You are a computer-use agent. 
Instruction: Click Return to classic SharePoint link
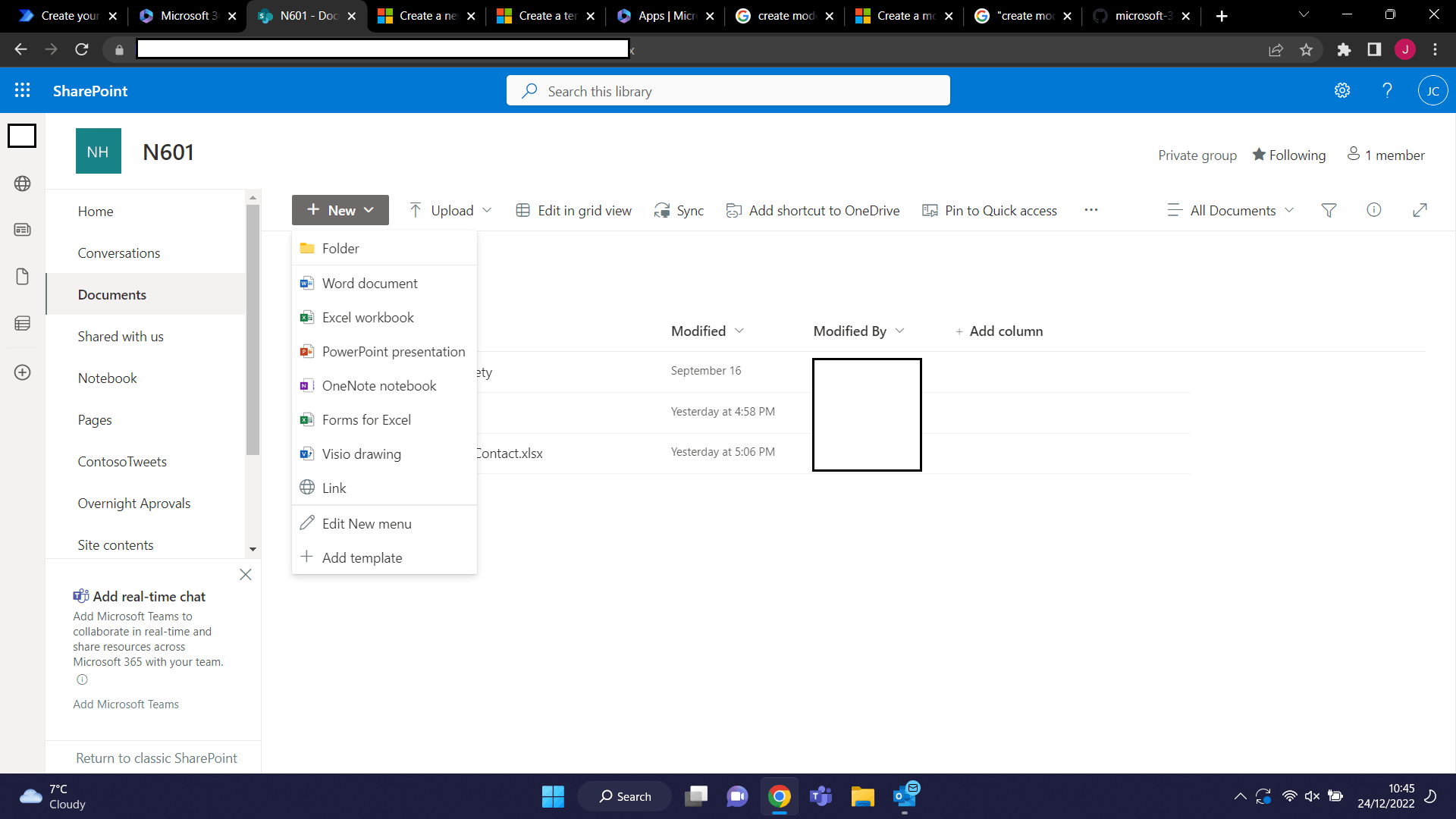(x=156, y=758)
